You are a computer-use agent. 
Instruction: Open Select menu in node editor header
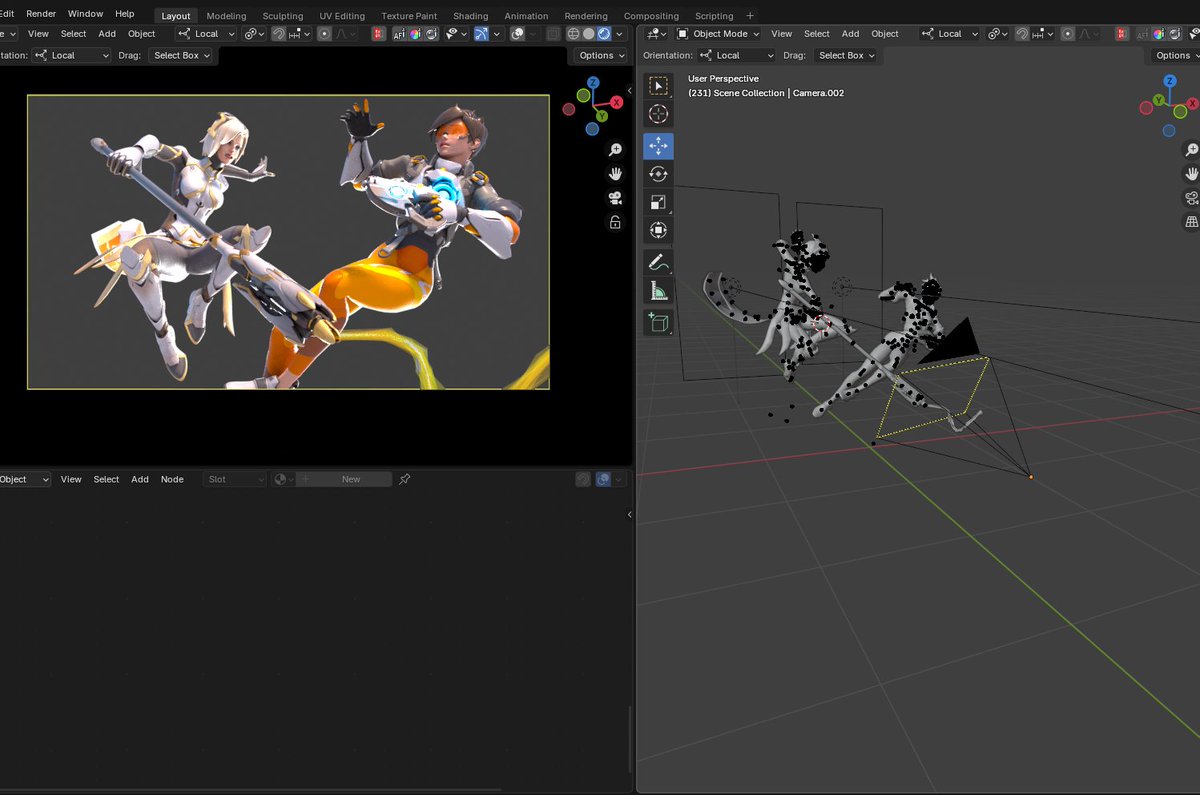[x=106, y=480]
